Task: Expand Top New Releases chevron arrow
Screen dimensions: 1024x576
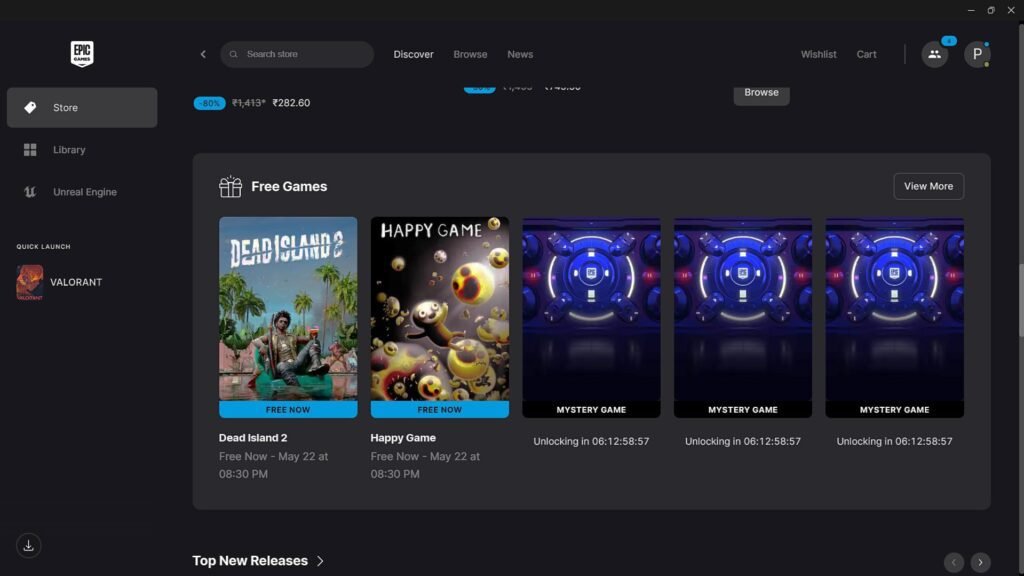Action: [320, 561]
